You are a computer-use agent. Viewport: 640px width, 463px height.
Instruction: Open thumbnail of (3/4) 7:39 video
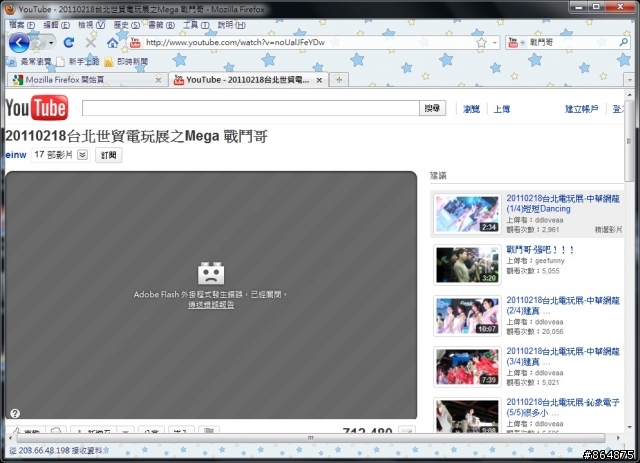467,367
